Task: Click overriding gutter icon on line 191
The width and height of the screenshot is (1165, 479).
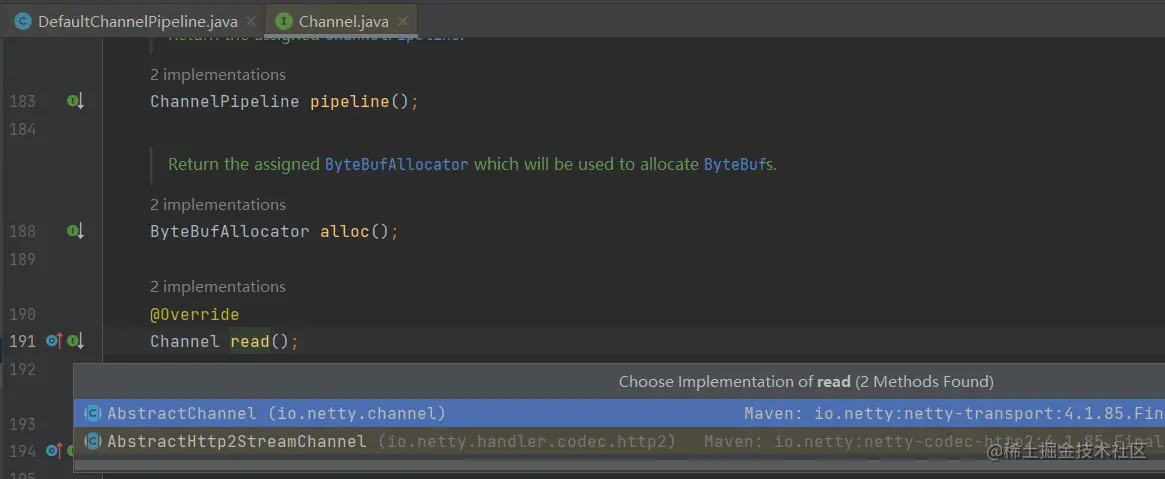Action: click(53, 342)
